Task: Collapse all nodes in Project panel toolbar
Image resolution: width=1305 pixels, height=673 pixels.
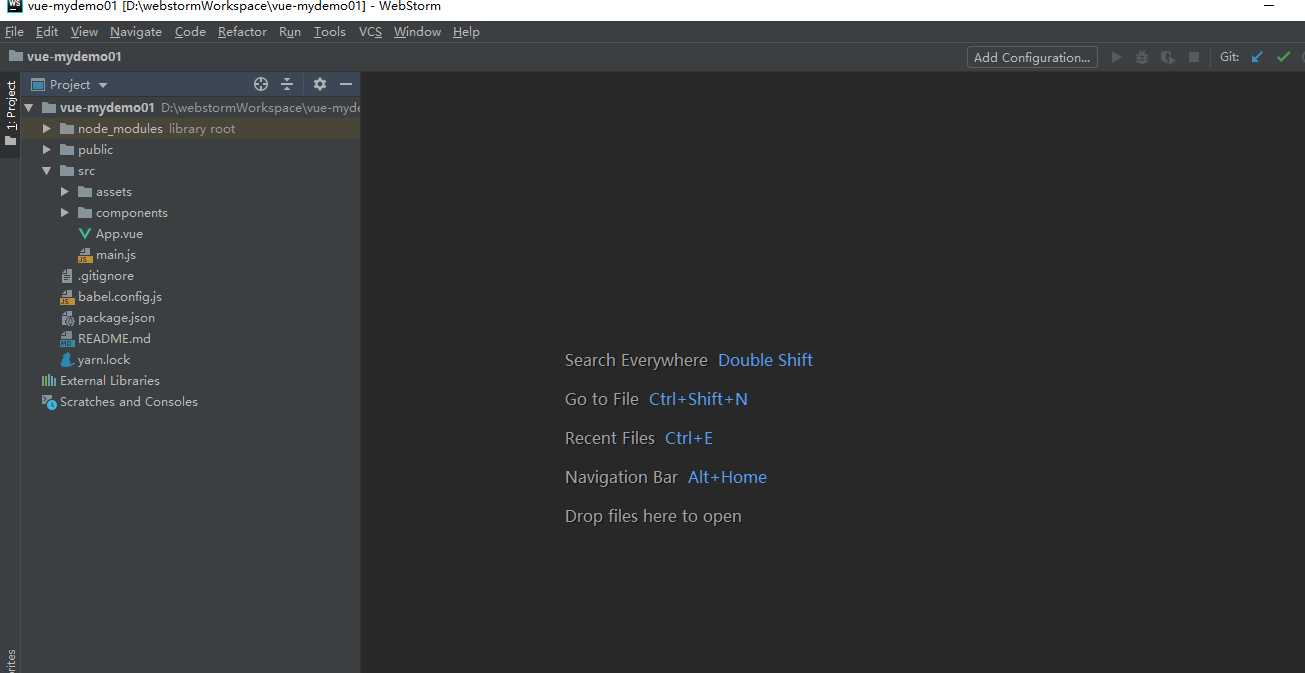Action: coord(287,85)
